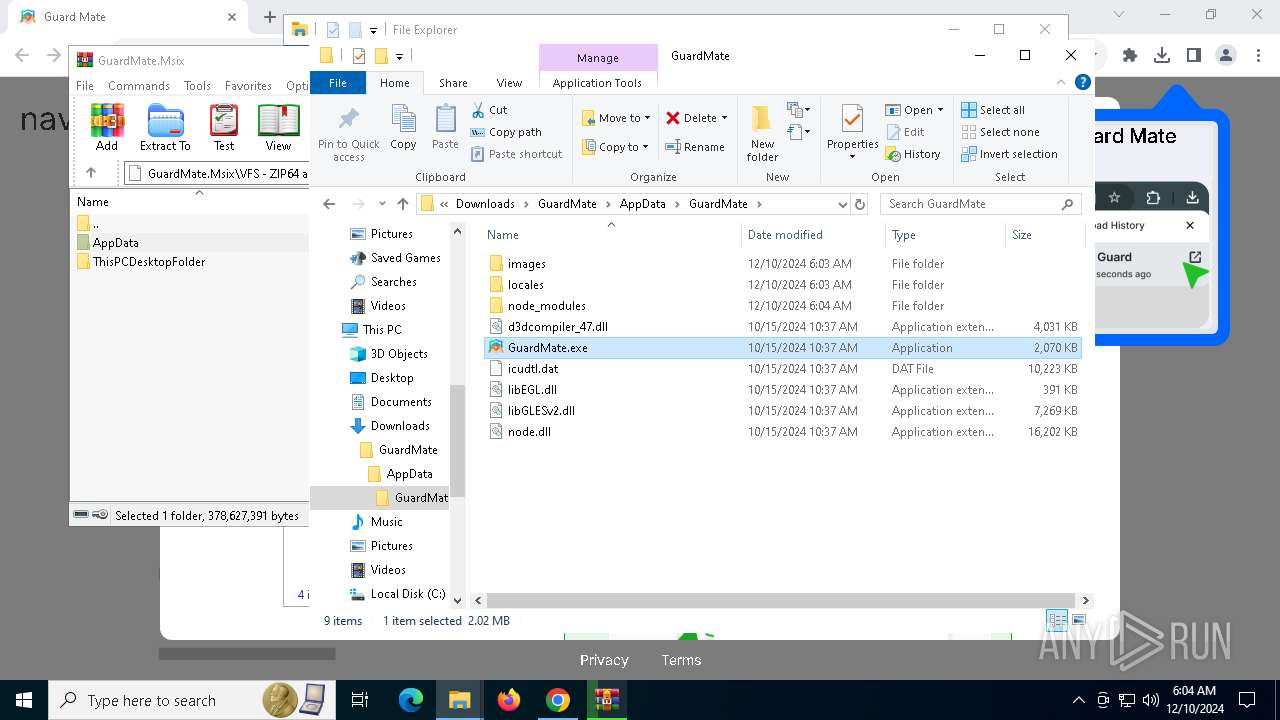
Task: Open Copy to dropdown
Action: tap(616, 147)
